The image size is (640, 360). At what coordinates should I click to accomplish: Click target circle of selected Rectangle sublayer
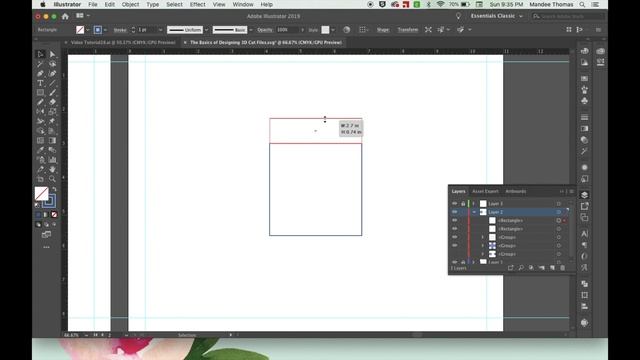[558, 220]
